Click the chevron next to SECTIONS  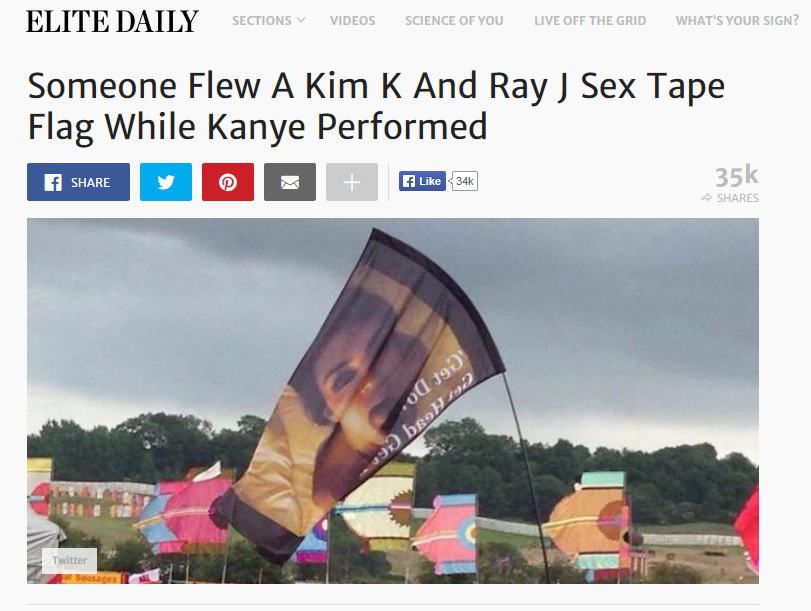point(301,20)
